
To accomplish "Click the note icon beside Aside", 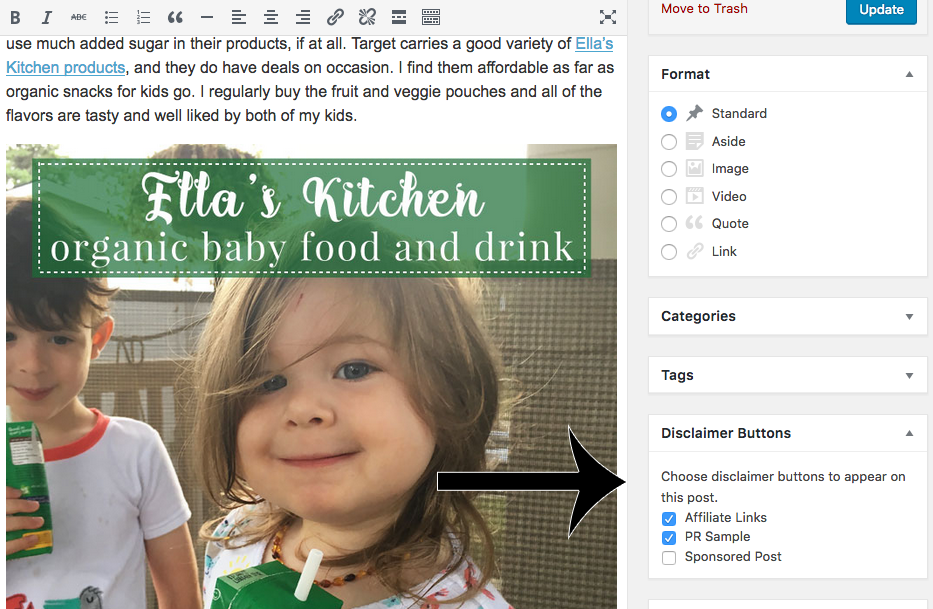I will pyautogui.click(x=694, y=141).
